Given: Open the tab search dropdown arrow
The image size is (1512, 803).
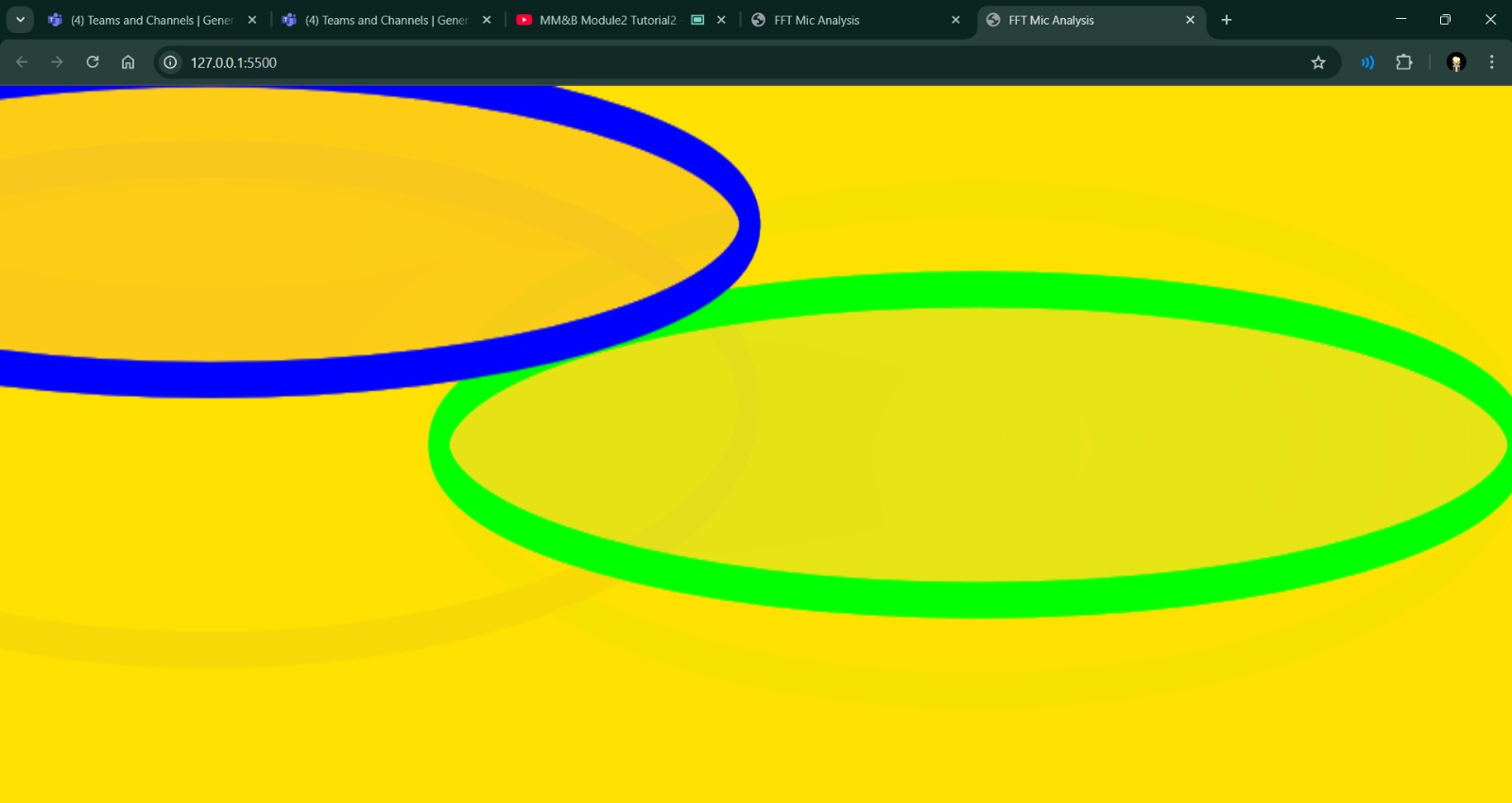Looking at the screenshot, I should point(20,20).
